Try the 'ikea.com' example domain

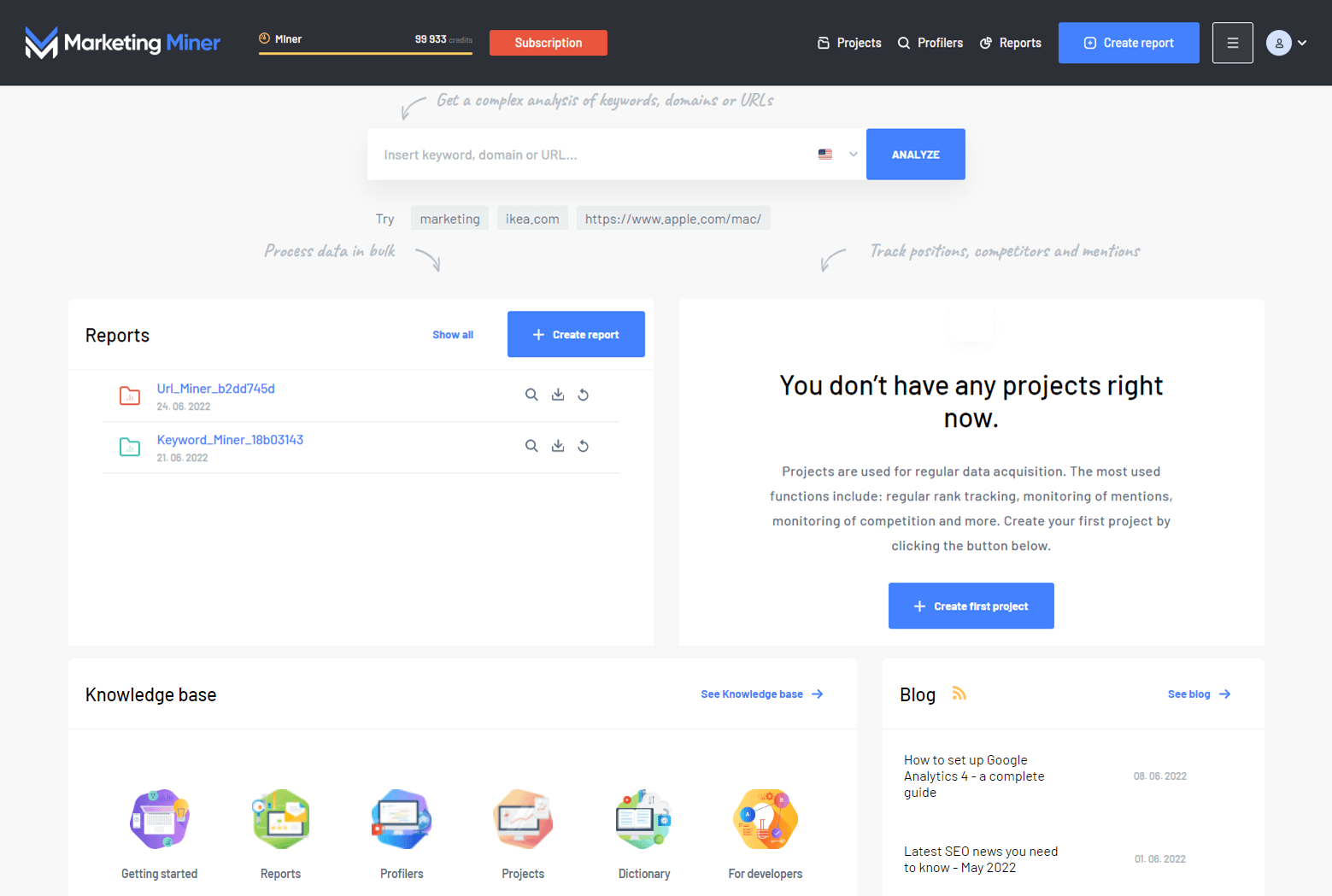click(x=532, y=219)
